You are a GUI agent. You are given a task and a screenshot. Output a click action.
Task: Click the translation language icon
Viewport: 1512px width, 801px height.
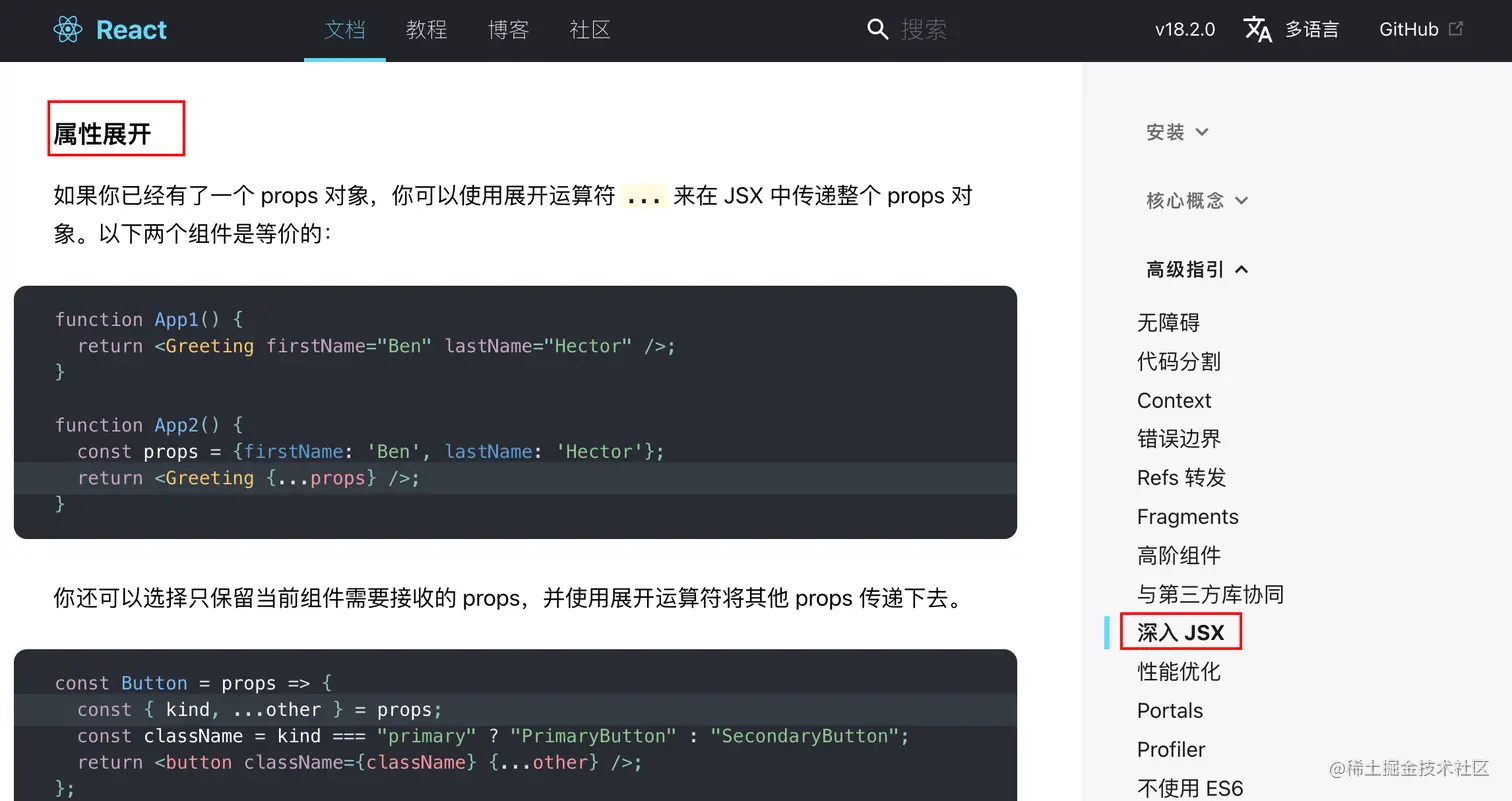pyautogui.click(x=1258, y=30)
